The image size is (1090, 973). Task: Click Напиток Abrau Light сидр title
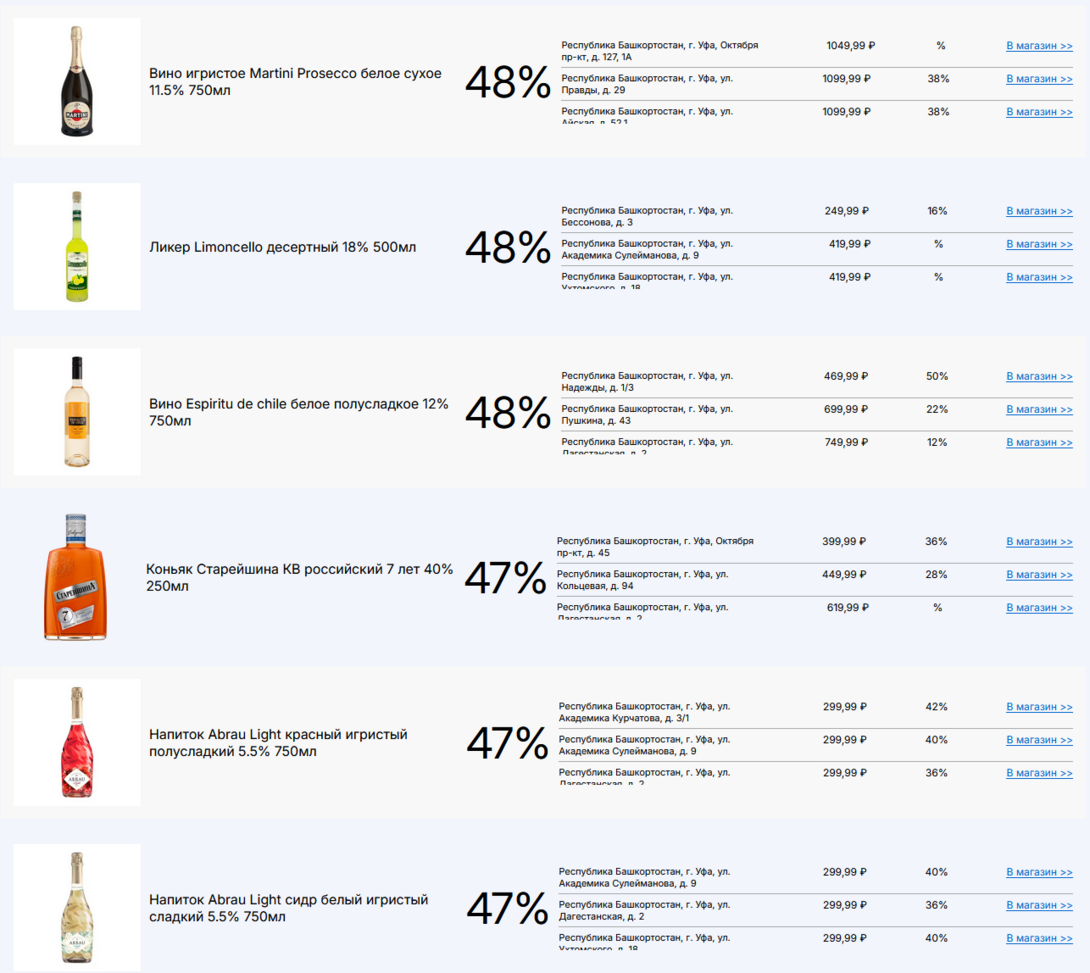tap(288, 908)
